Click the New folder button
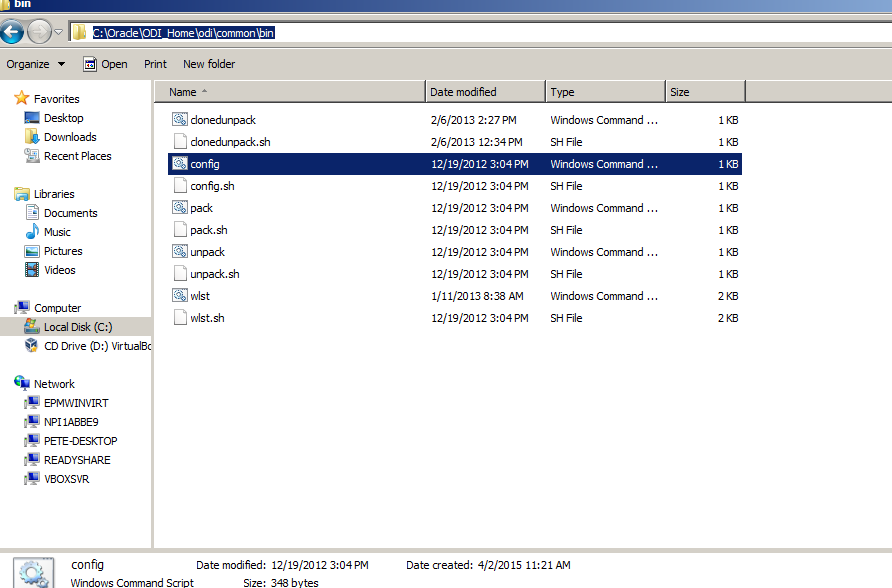The image size is (892, 588). (209, 64)
